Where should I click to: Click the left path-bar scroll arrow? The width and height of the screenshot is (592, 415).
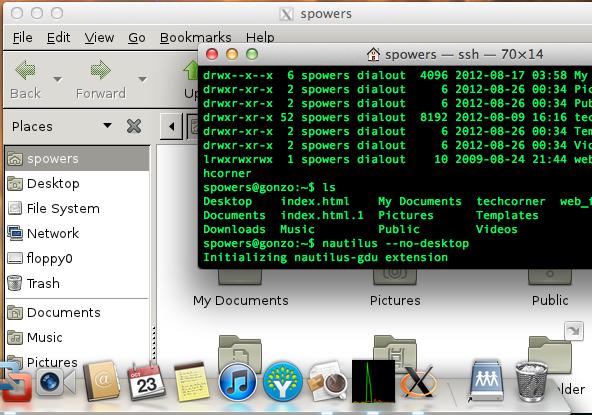click(x=171, y=127)
